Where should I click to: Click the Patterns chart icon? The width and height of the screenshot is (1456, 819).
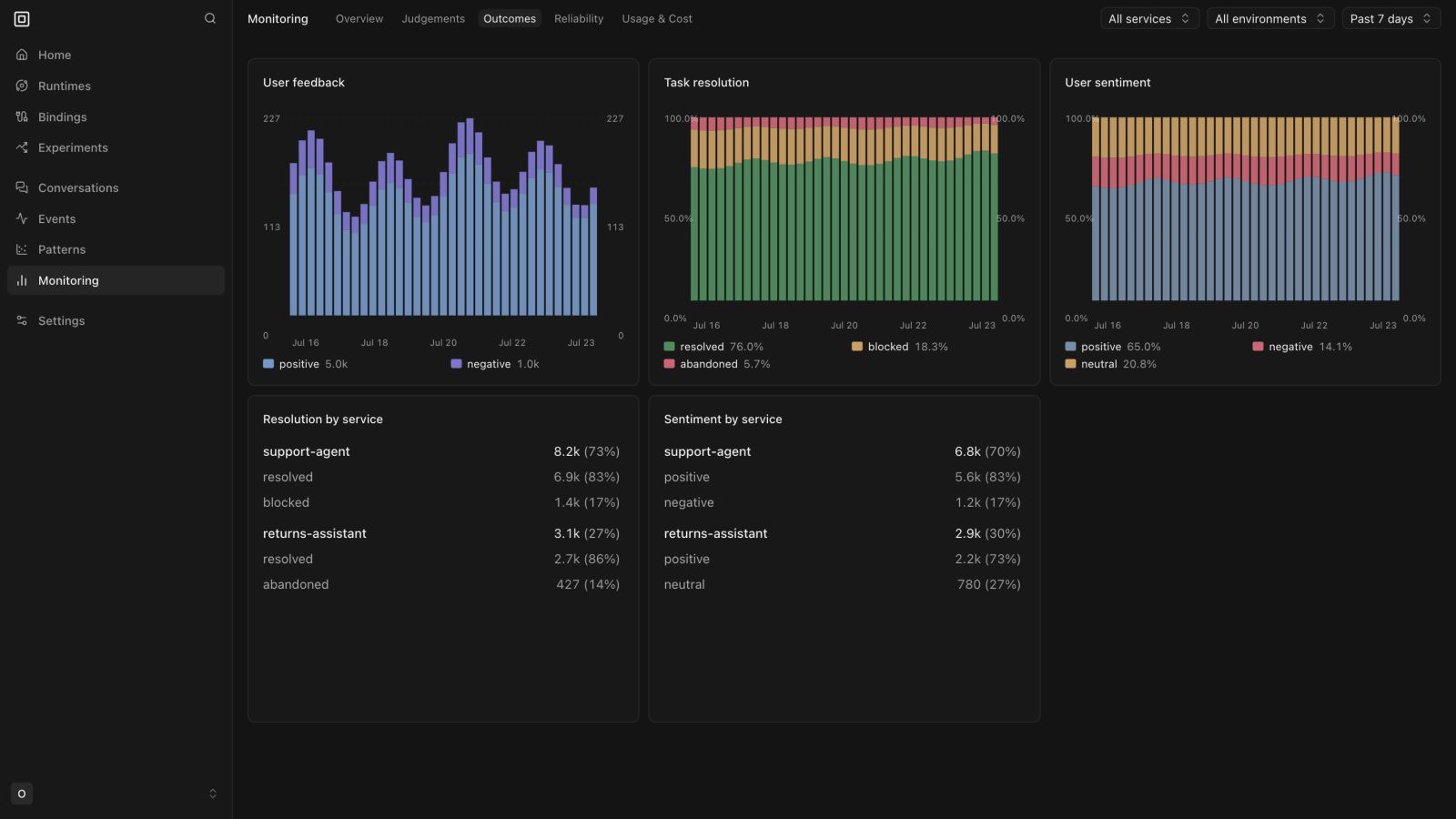click(x=22, y=249)
